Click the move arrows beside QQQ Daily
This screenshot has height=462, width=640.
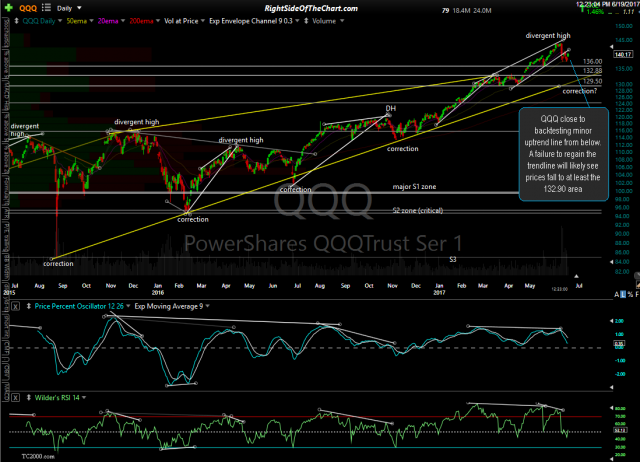[x=16, y=21]
